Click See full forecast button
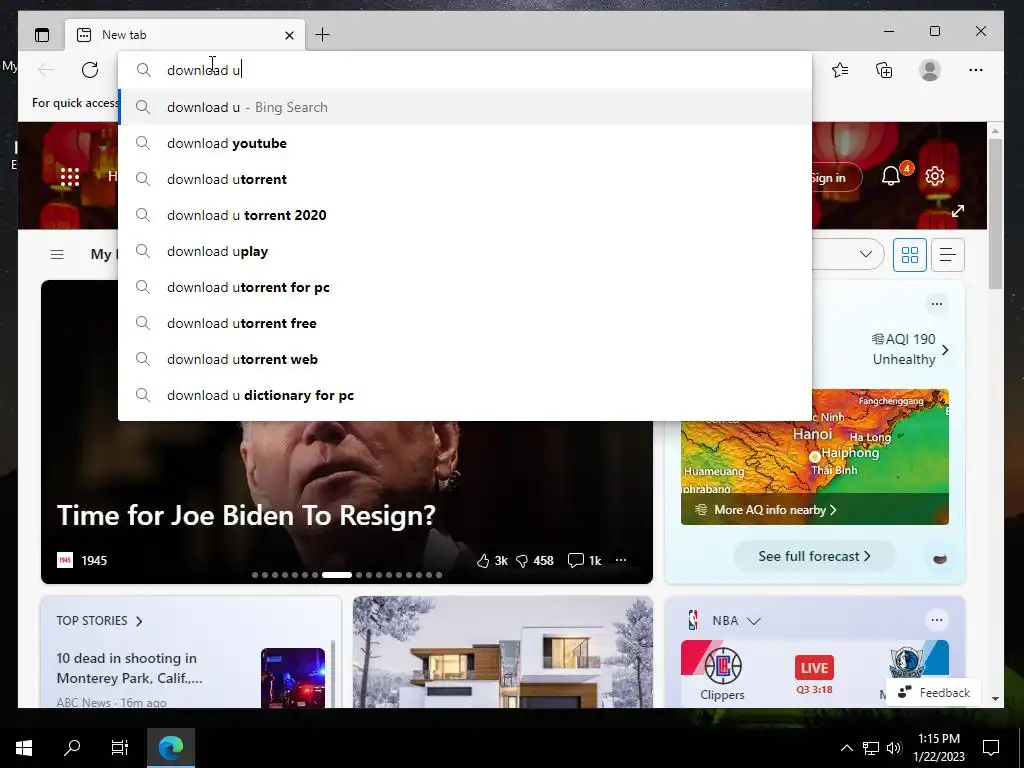Viewport: 1024px width, 768px height. 814,556
